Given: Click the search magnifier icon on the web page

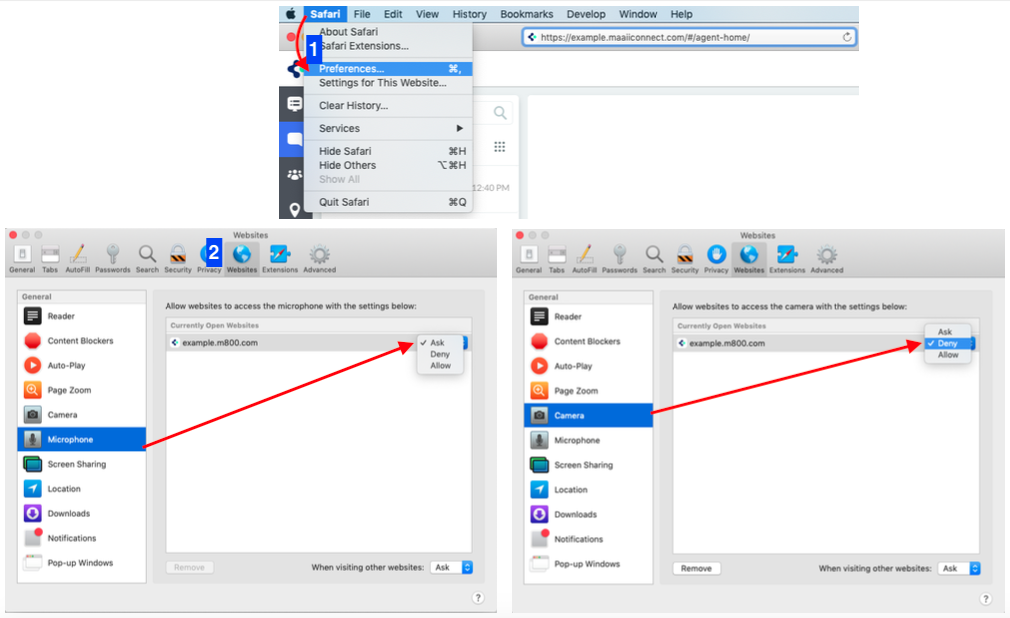Looking at the screenshot, I should (500, 113).
